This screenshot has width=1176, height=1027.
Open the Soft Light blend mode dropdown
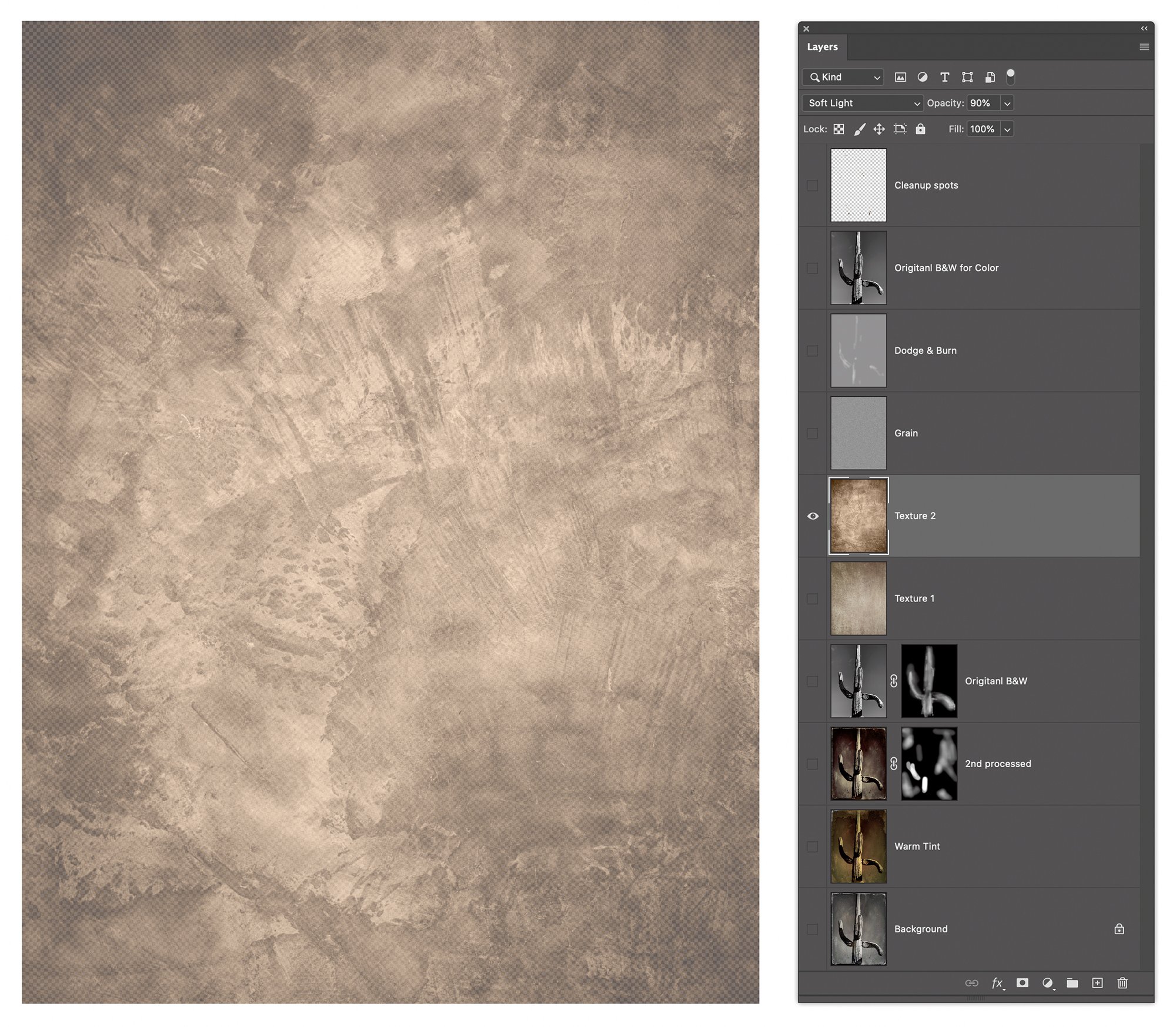pyautogui.click(x=862, y=103)
